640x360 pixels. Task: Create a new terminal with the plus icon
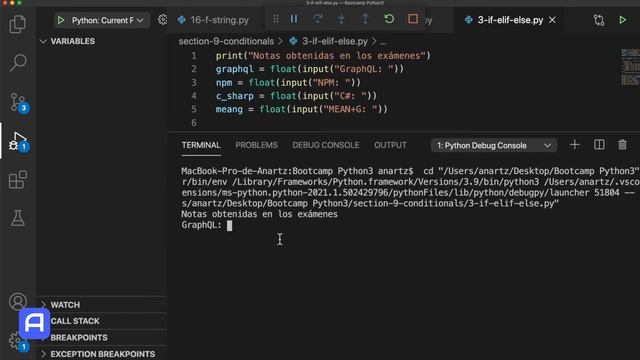tap(575, 145)
